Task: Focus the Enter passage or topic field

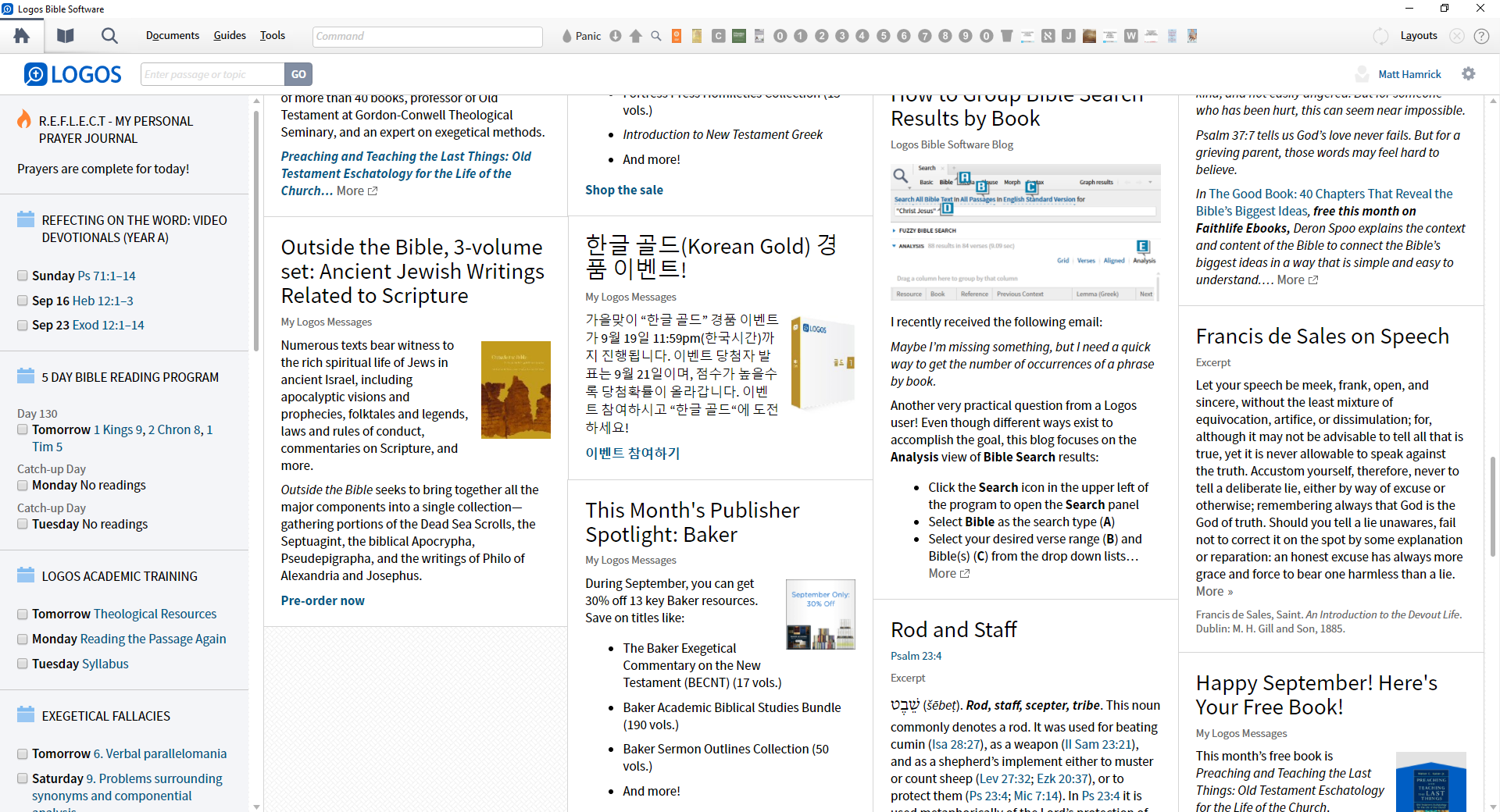Action: click(x=212, y=74)
